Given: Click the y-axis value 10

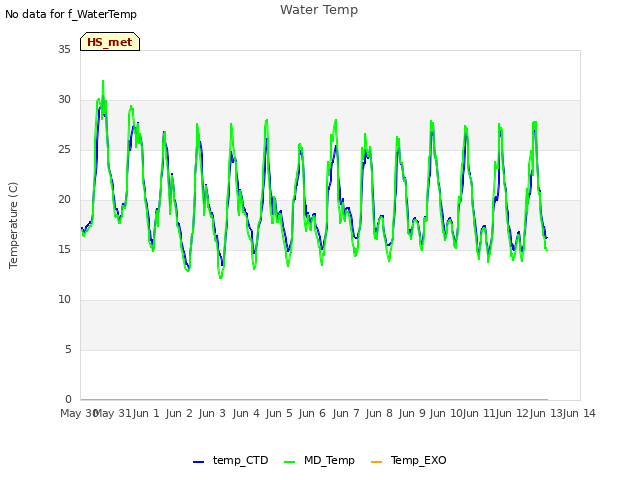Looking at the screenshot, I should (64, 300).
